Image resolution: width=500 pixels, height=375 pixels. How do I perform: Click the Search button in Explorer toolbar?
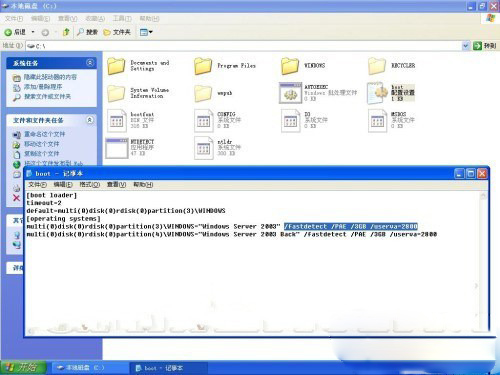87,32
